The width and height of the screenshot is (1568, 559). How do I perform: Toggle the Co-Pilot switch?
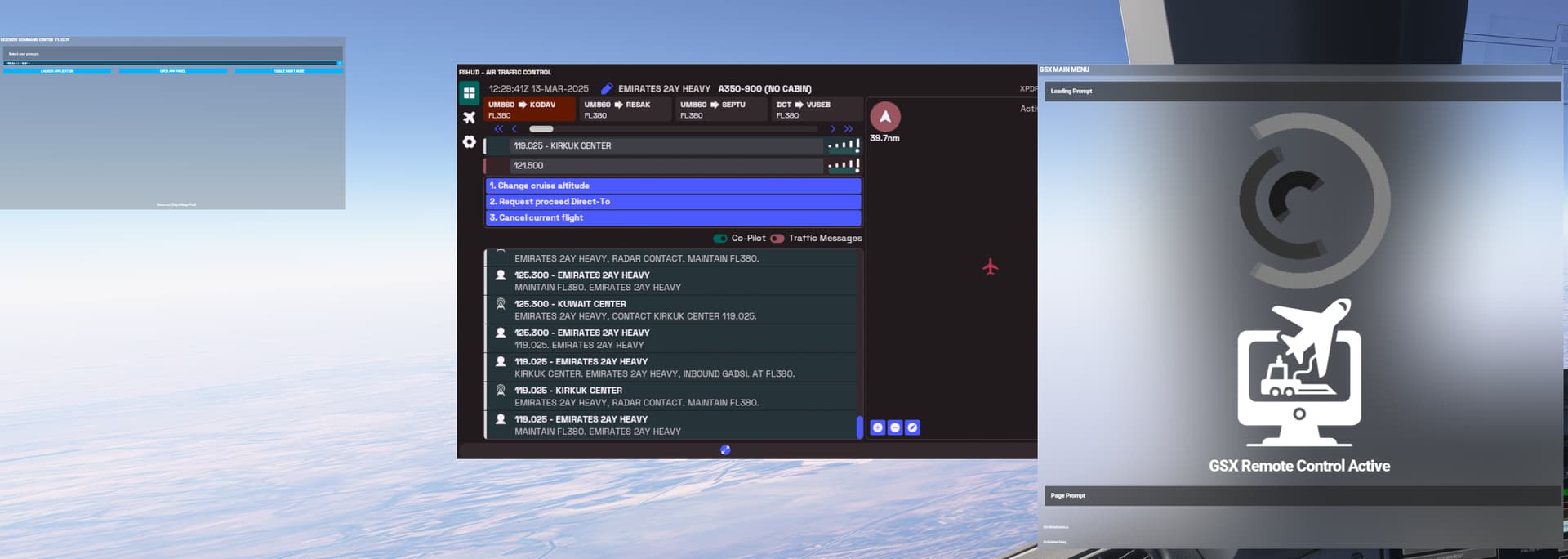(x=719, y=239)
